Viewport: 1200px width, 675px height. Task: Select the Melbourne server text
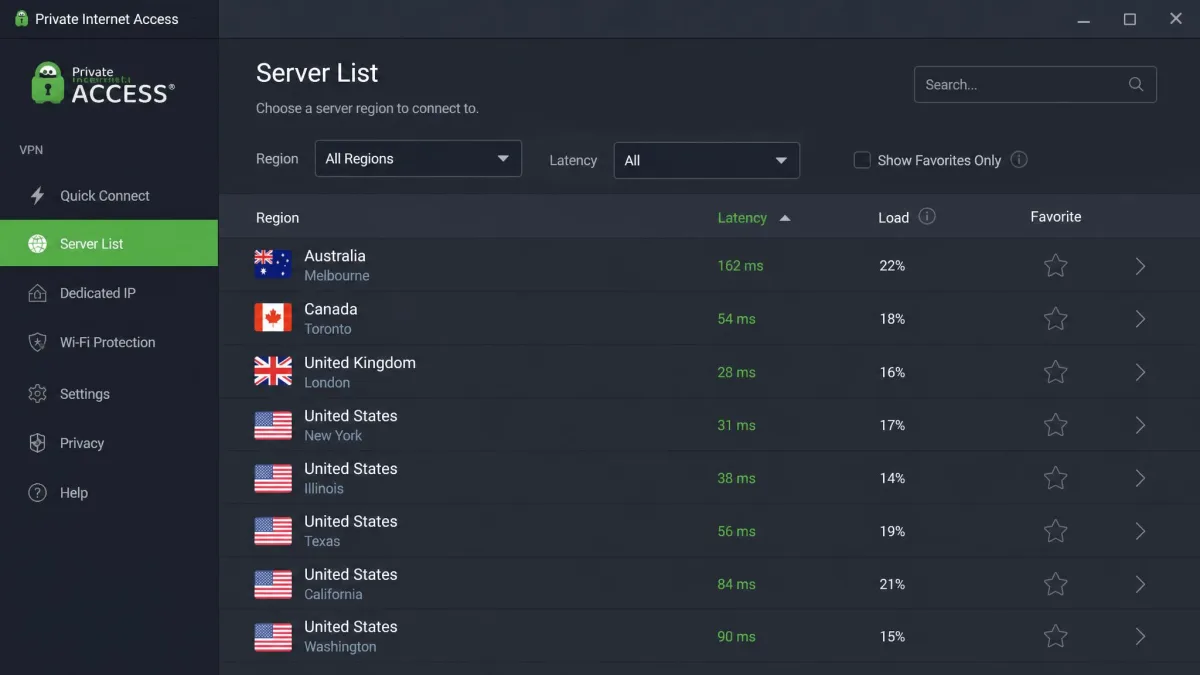pos(337,276)
